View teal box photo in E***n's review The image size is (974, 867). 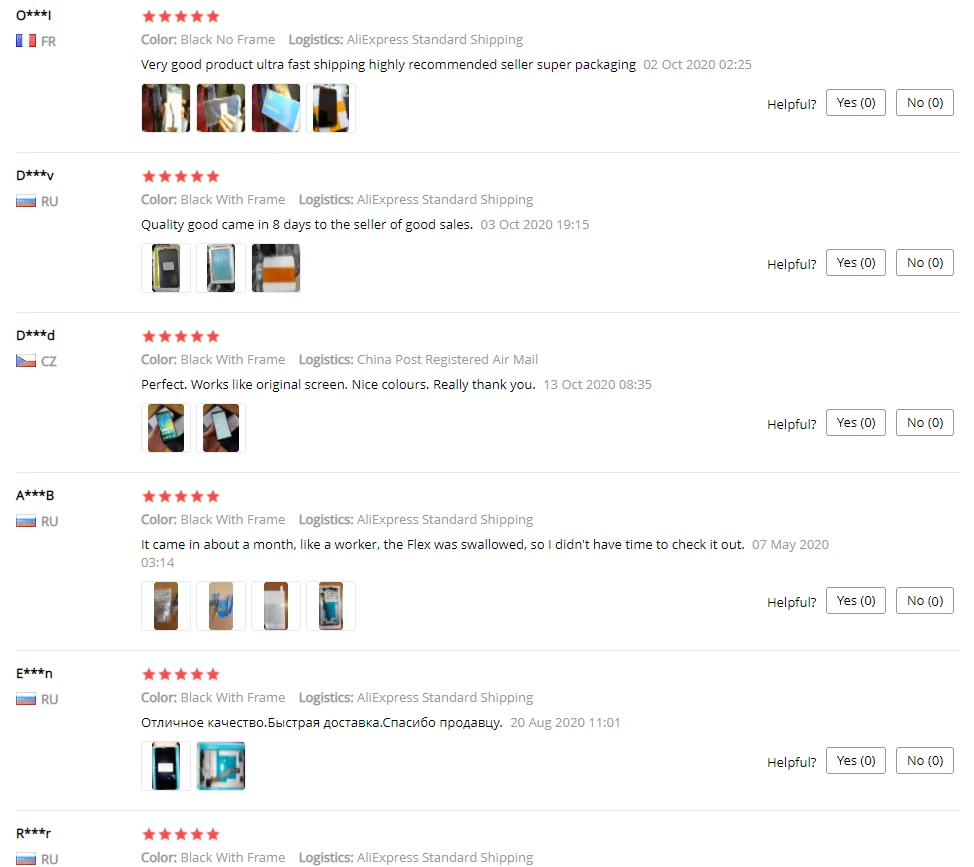pos(221,766)
